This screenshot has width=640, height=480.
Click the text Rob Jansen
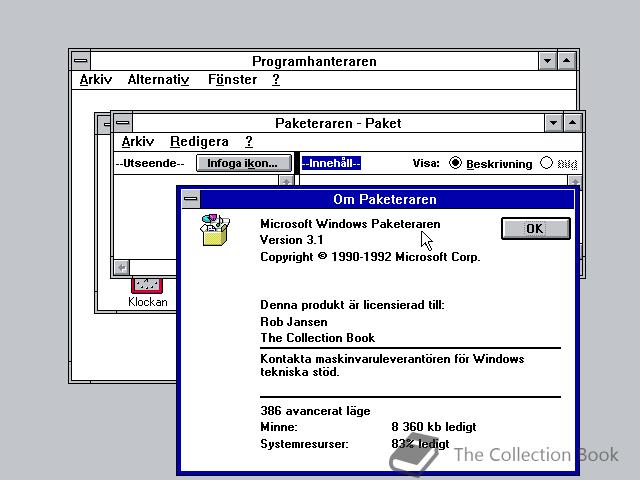coord(294,322)
